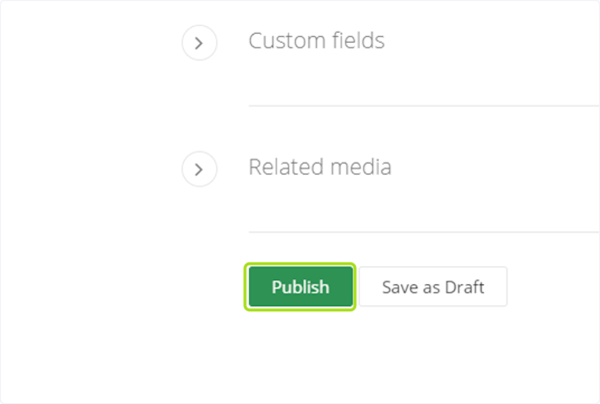The width and height of the screenshot is (600, 404).
Task: Open the Related media heading
Action: (320, 167)
